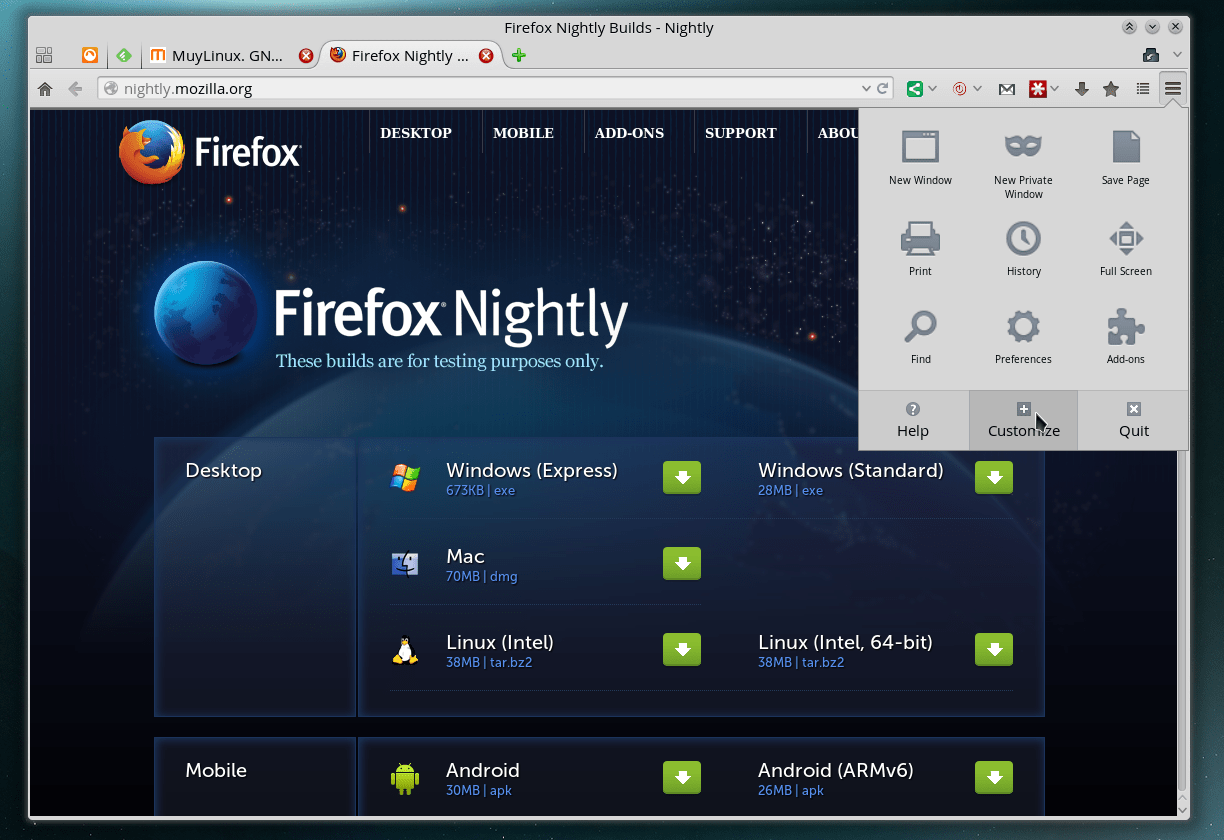This screenshot has width=1224, height=840.
Task: Click the Home toolbar button
Action: point(45,89)
